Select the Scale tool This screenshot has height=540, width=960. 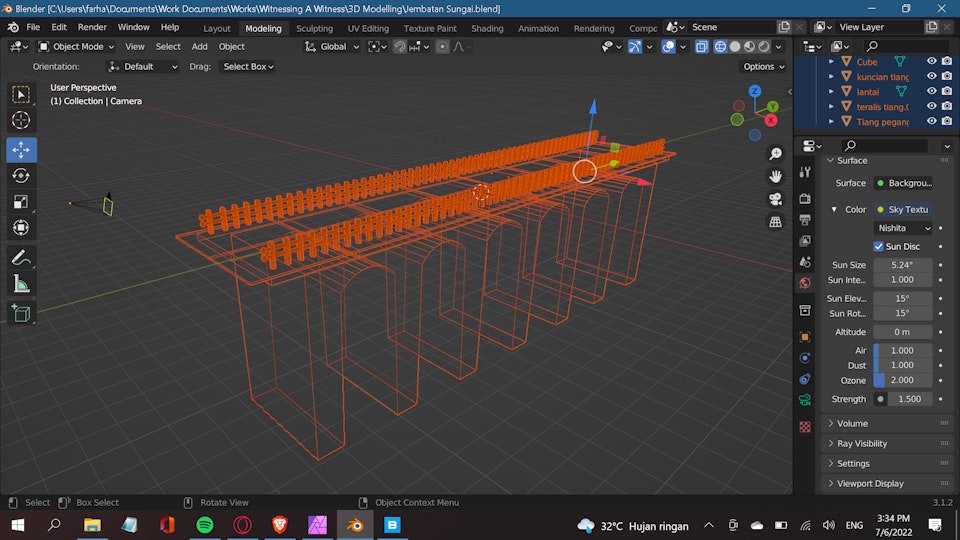coord(21,201)
